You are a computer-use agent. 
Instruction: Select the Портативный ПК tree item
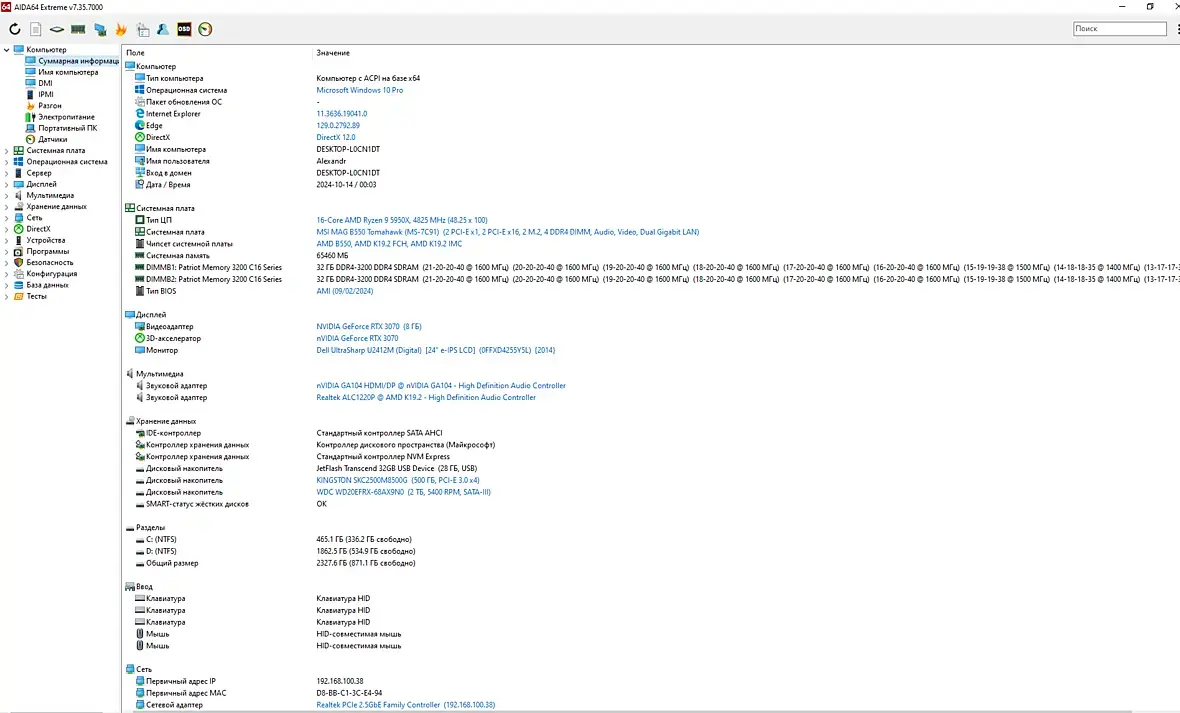pyautogui.click(x=68, y=128)
